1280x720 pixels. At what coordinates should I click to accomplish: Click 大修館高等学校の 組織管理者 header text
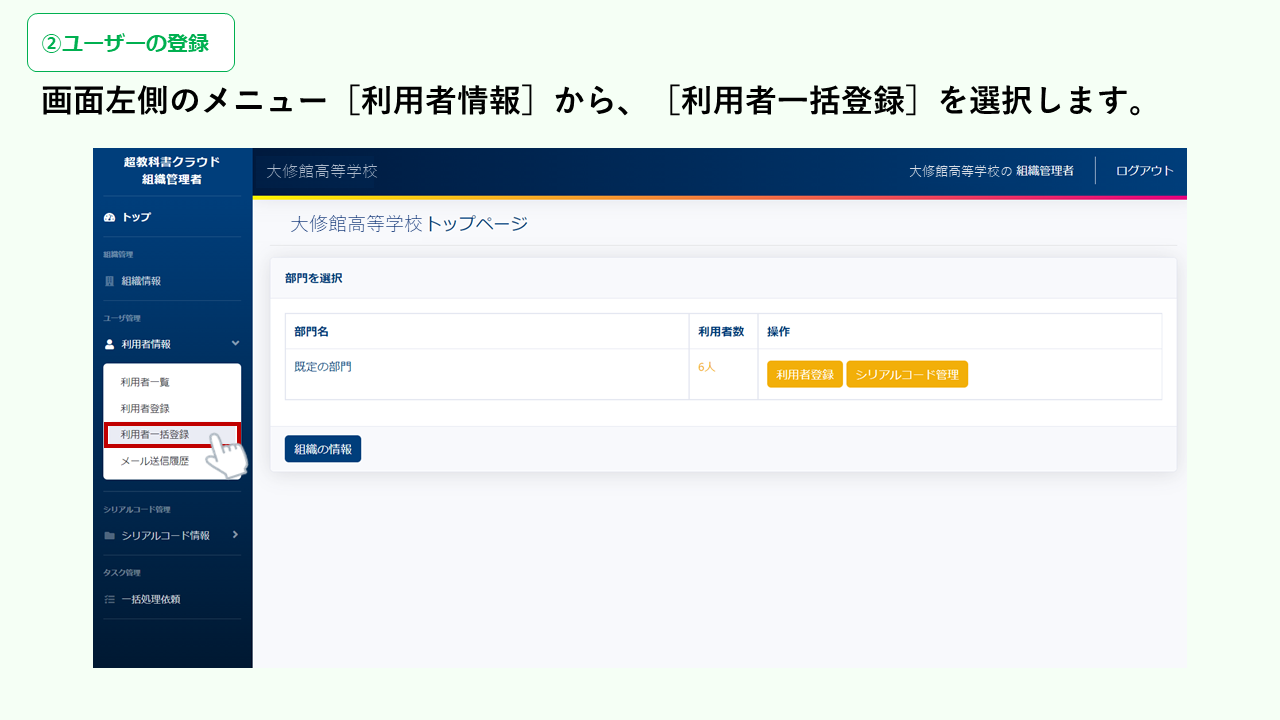(x=991, y=171)
